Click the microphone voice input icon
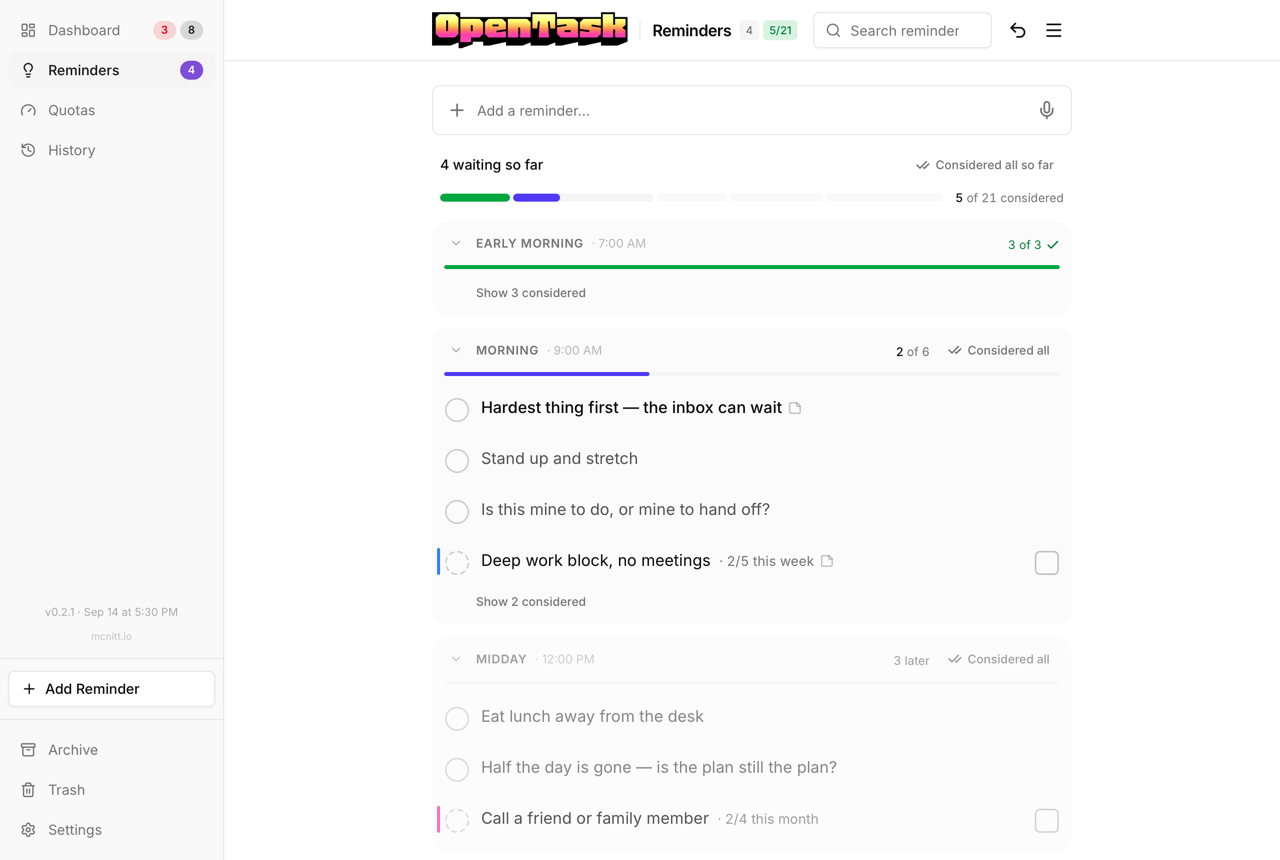This screenshot has width=1280, height=860. [1046, 110]
